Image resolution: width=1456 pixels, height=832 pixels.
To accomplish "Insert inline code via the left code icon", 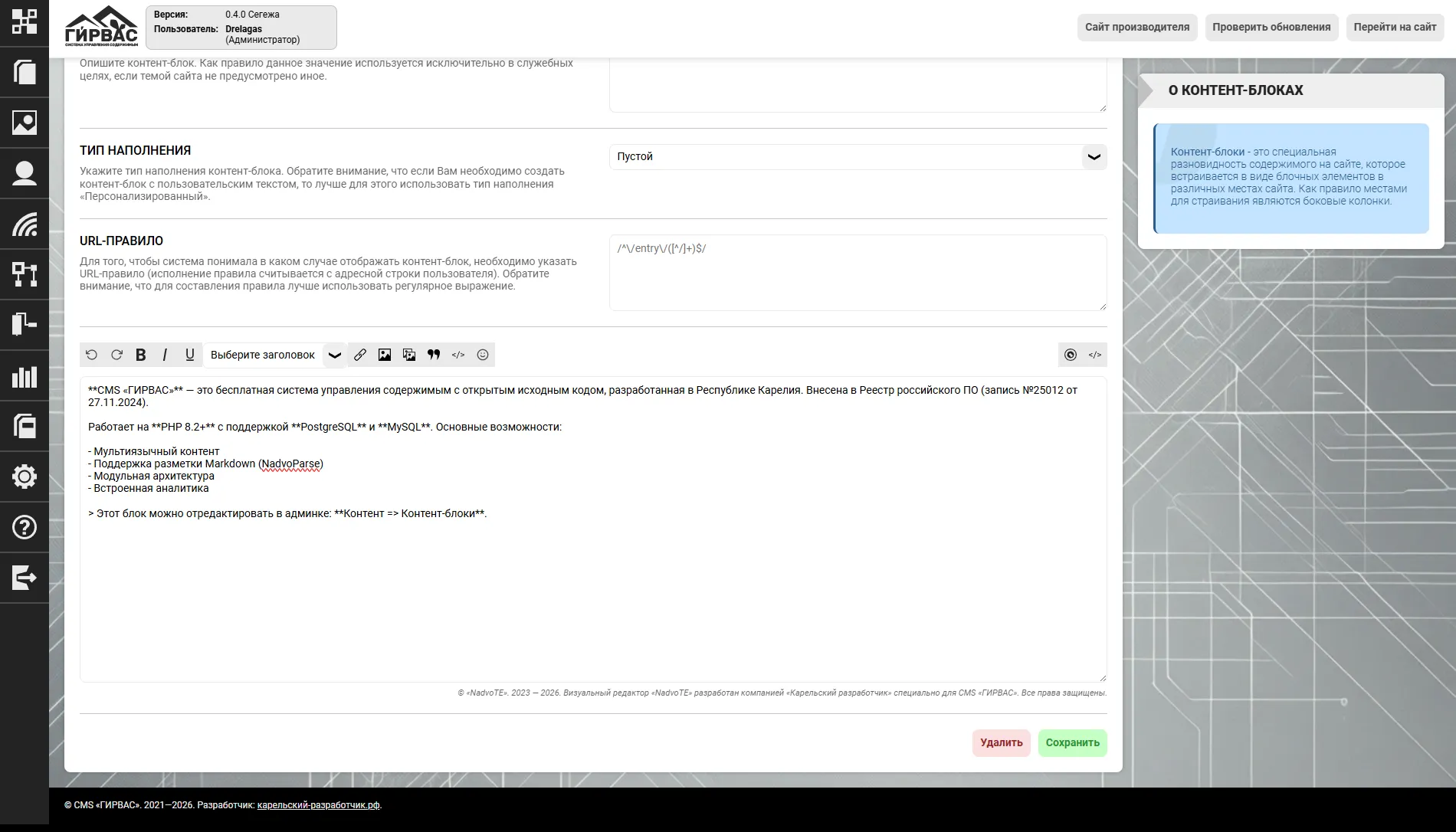I will click(x=458, y=355).
